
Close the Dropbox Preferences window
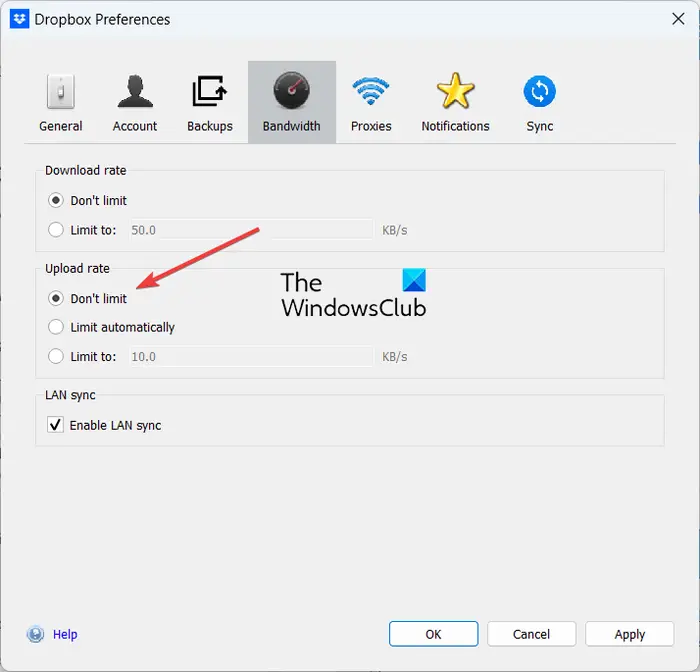tap(678, 19)
